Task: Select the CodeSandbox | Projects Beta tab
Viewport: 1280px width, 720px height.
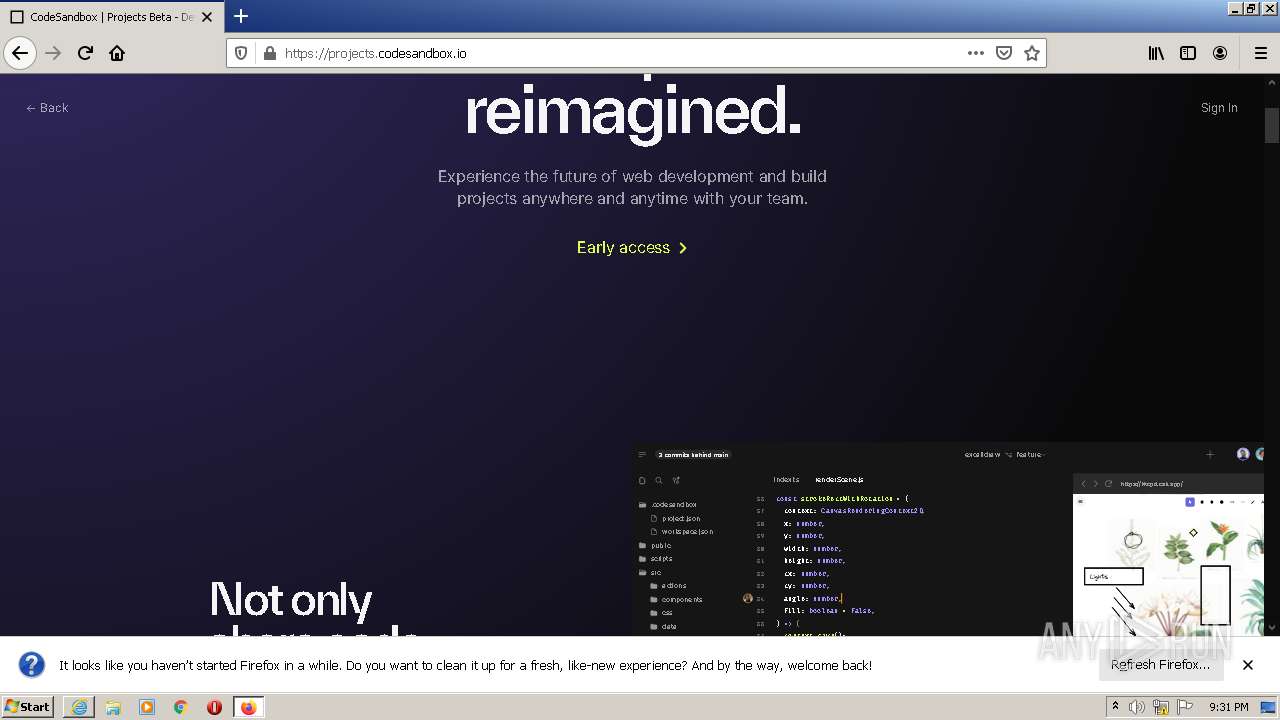Action: pos(111,17)
